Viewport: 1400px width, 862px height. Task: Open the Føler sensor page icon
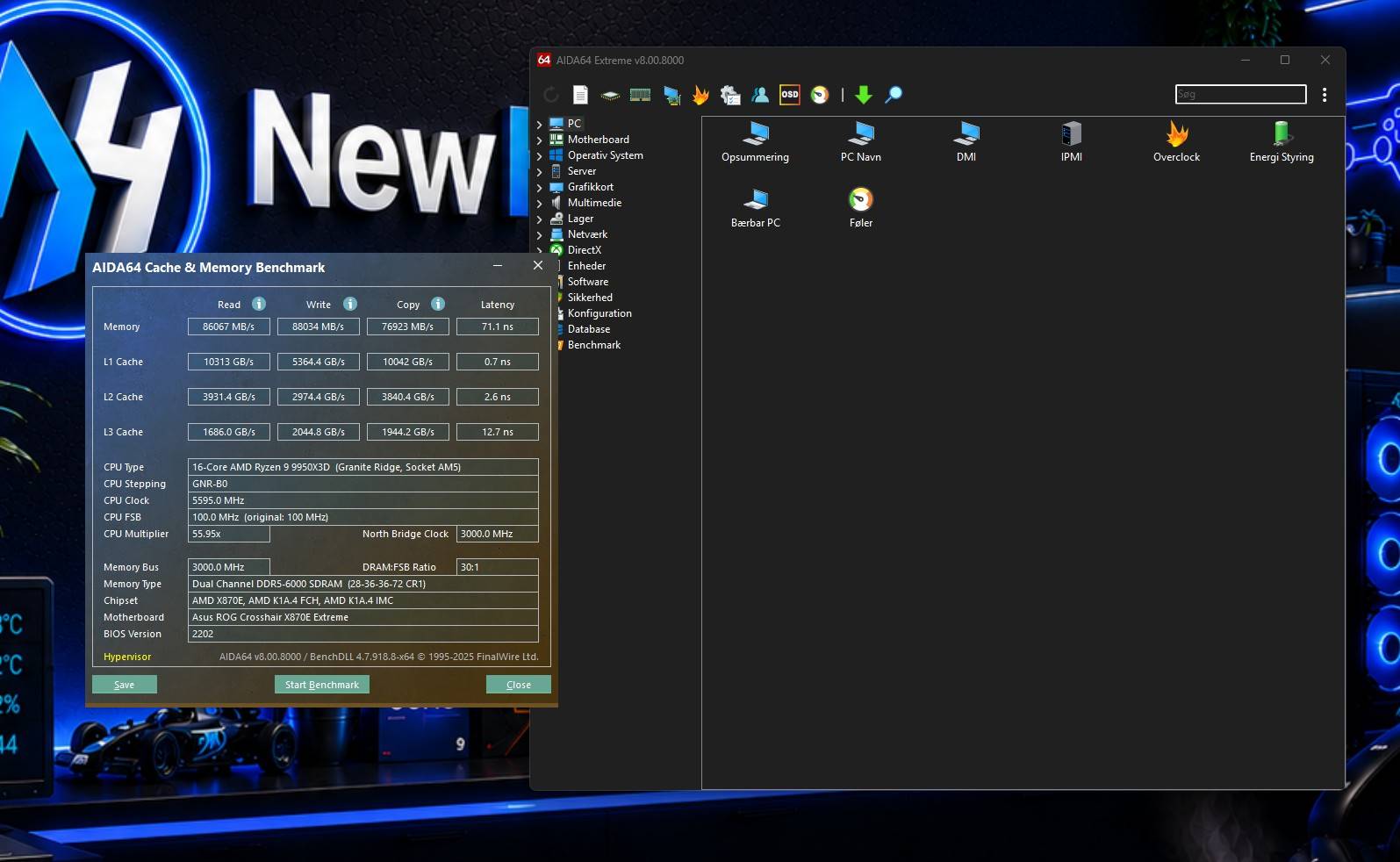(x=861, y=208)
